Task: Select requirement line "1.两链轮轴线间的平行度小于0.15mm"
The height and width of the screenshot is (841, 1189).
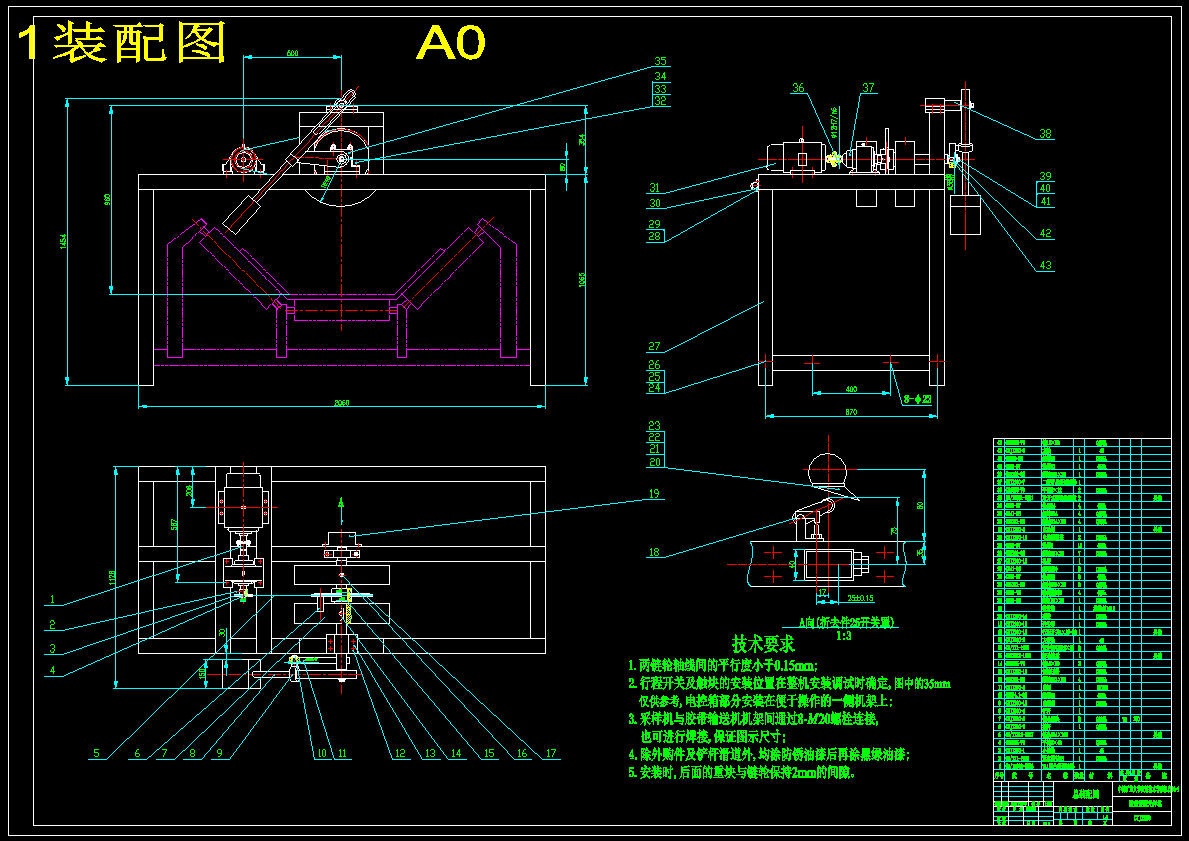Action: tap(722, 666)
